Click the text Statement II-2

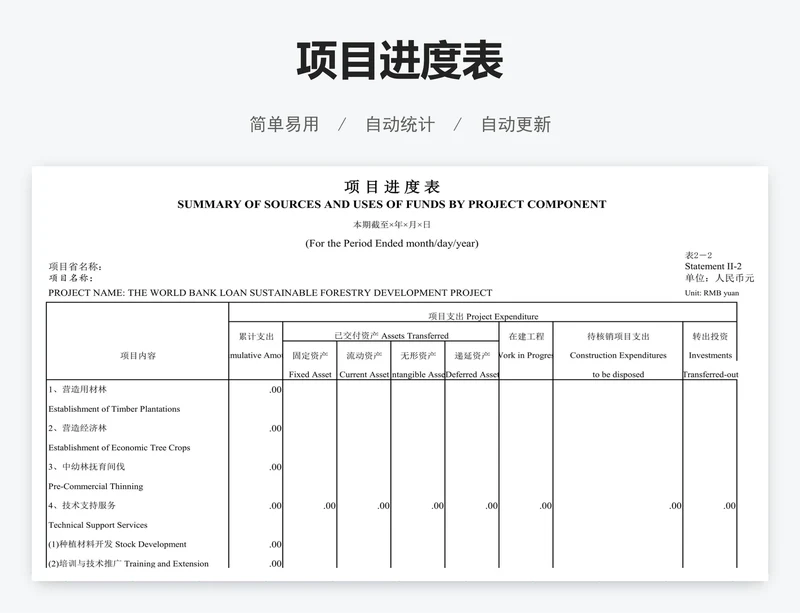click(713, 266)
